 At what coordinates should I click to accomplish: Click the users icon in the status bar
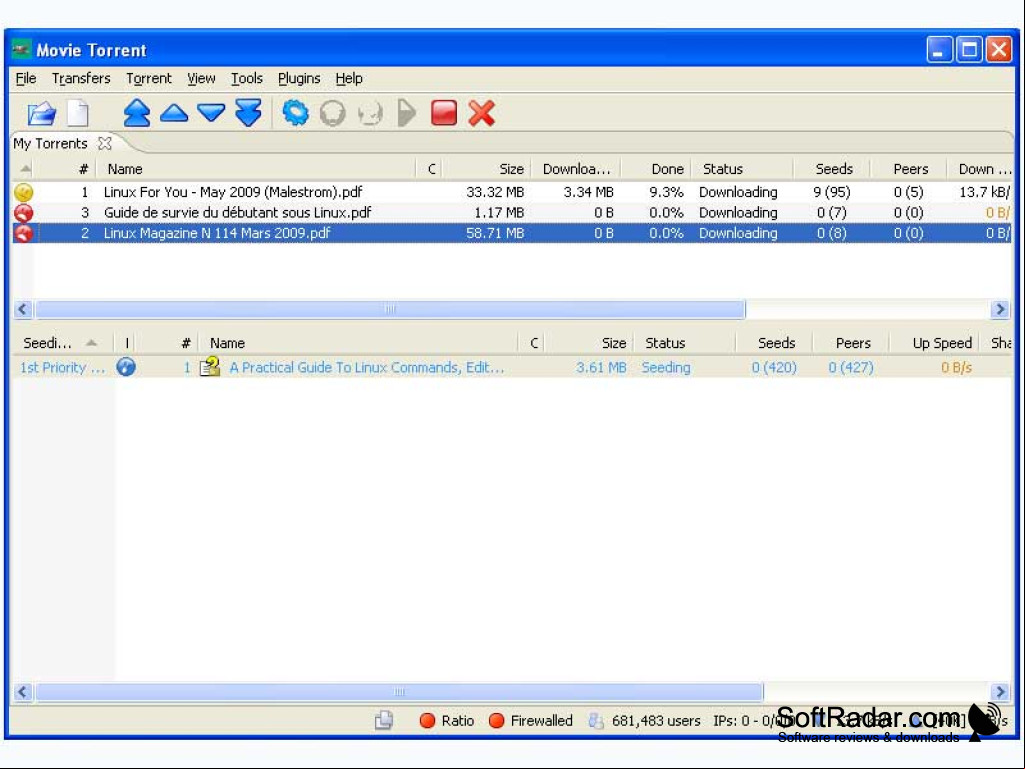pos(596,721)
